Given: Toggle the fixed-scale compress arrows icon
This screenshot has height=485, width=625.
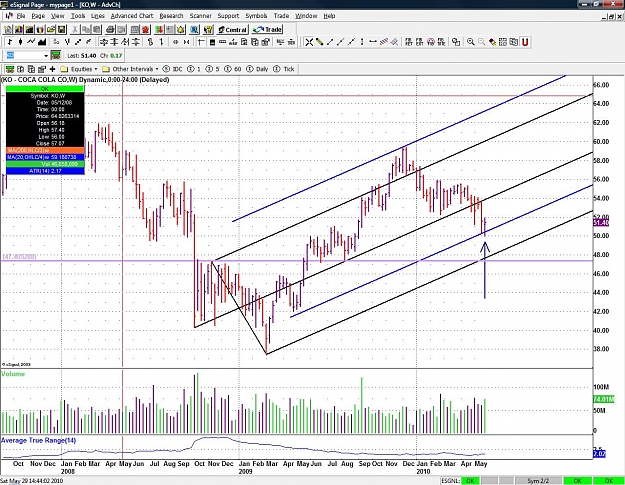Looking at the screenshot, I should click(x=186, y=42).
